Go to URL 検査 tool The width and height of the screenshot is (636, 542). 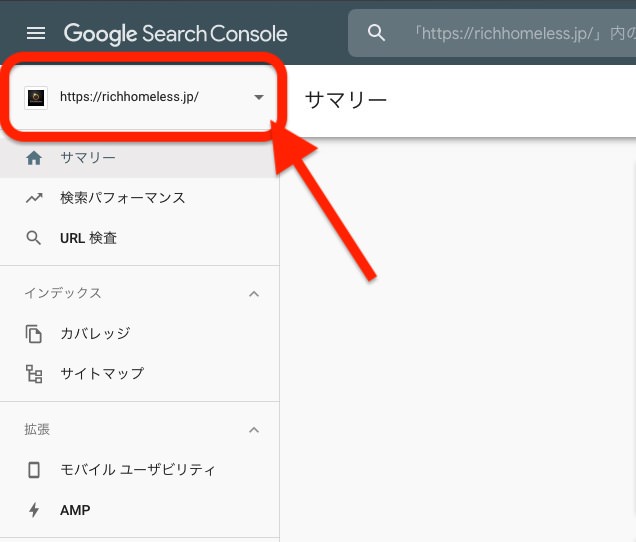[88, 238]
